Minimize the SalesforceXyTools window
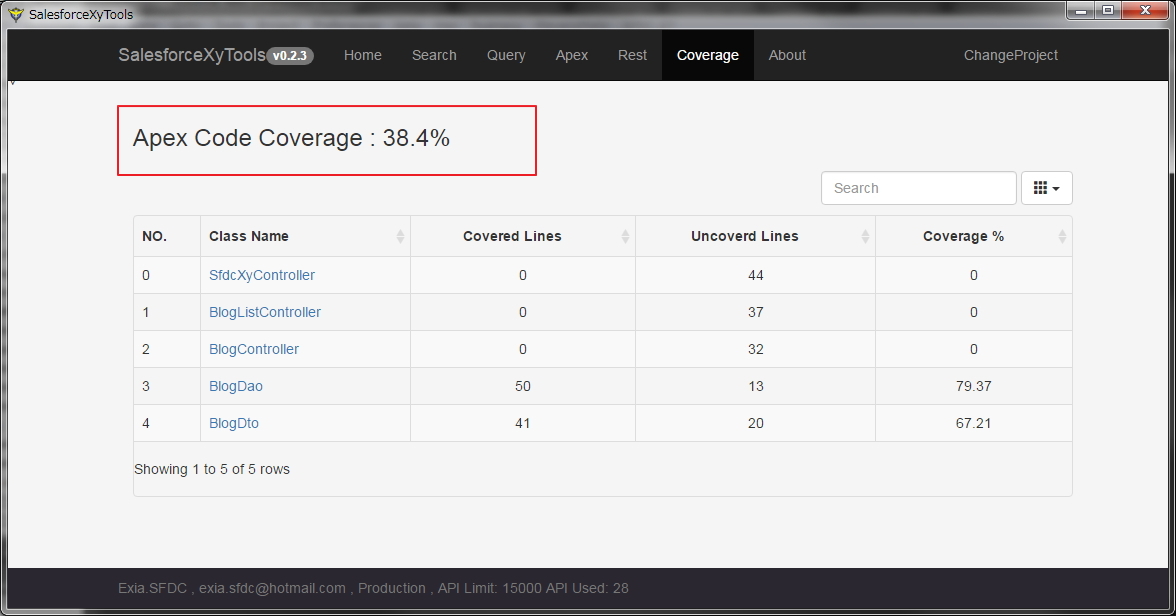Image resolution: width=1176 pixels, height=616 pixels. pyautogui.click(x=1082, y=11)
